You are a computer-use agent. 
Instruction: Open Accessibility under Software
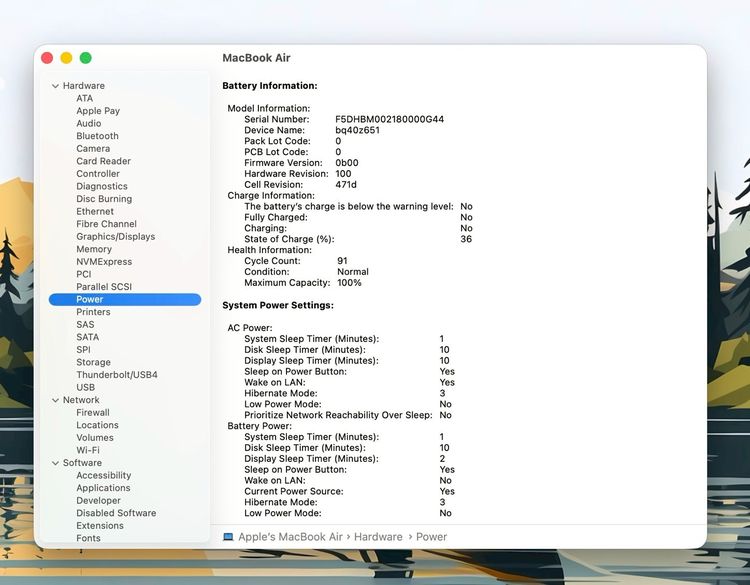click(x=103, y=475)
